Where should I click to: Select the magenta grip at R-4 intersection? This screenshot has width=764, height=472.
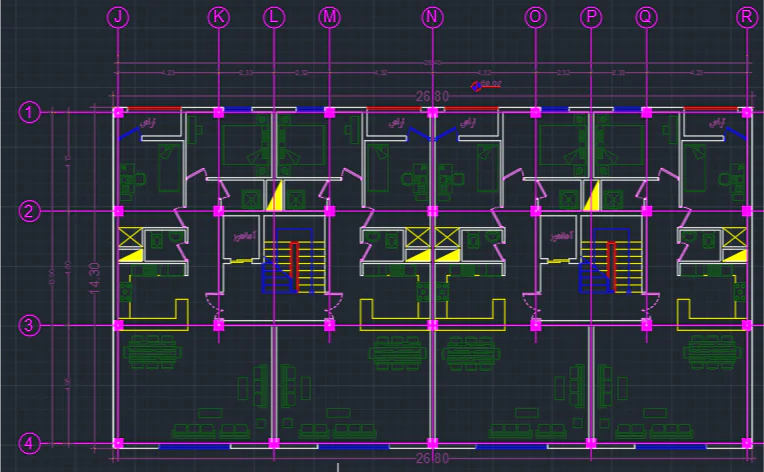(746, 442)
